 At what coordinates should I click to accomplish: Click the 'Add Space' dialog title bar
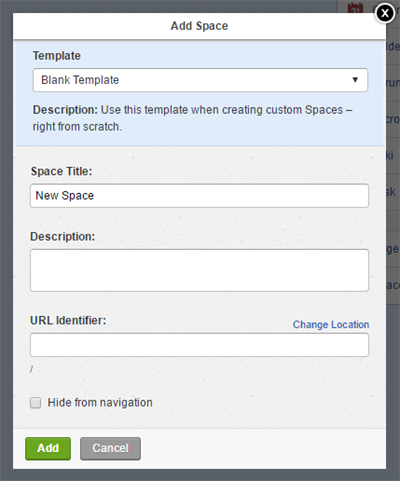click(x=199, y=26)
